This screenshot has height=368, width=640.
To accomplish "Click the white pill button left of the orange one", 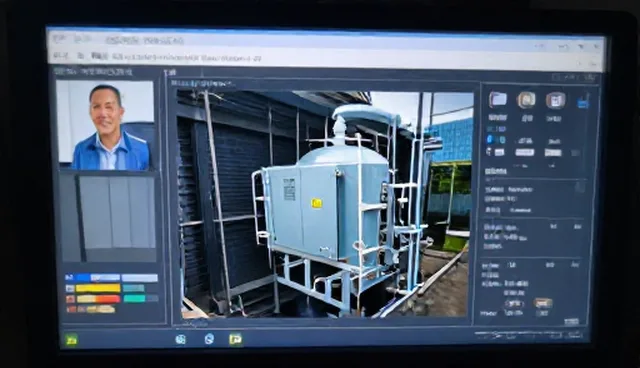I will (x=514, y=304).
